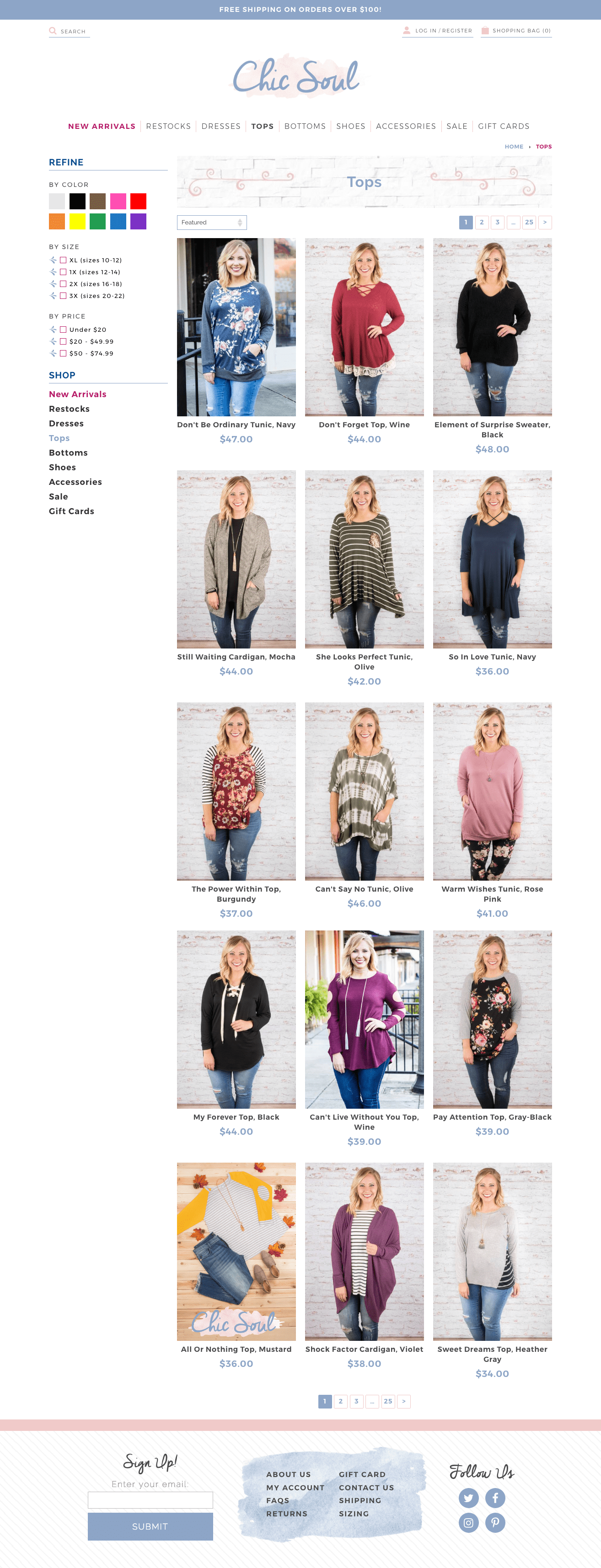
Task: Select Accessories in the top navigation
Action: (406, 127)
